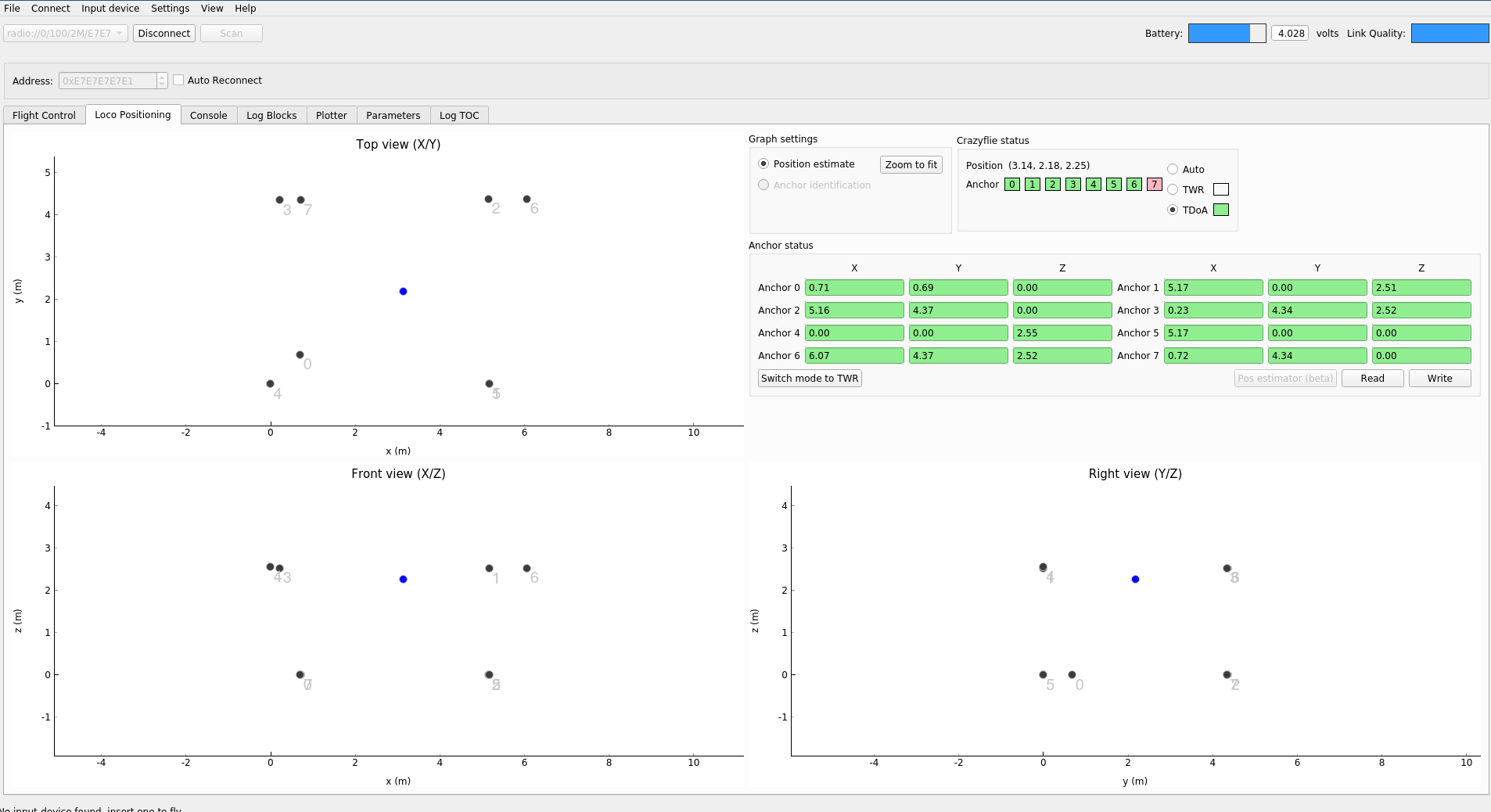Open the Input device menu

[110, 8]
